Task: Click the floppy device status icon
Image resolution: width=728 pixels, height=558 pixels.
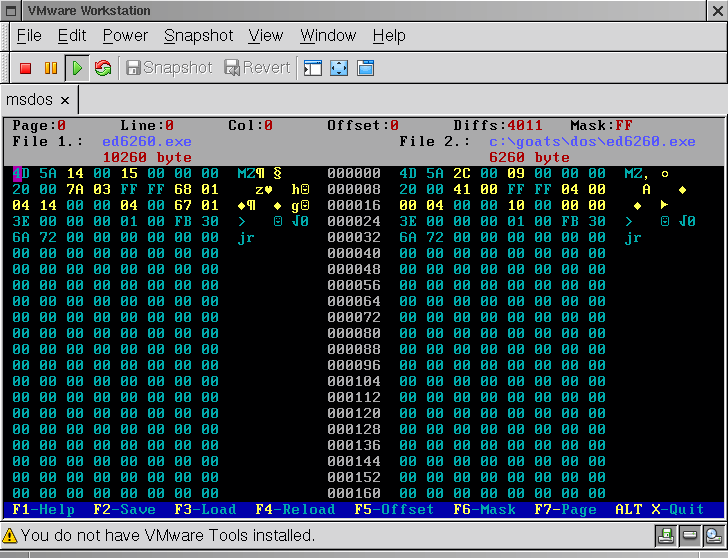Action: (666, 536)
